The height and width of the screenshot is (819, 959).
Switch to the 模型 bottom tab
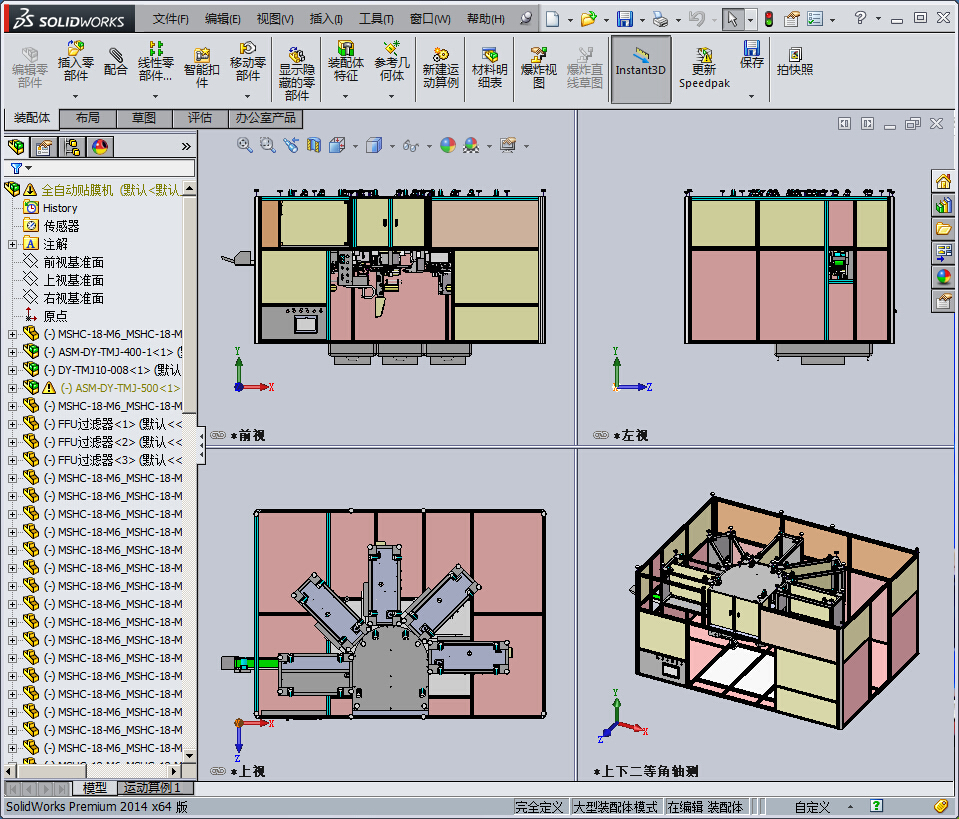pyautogui.click(x=95, y=788)
